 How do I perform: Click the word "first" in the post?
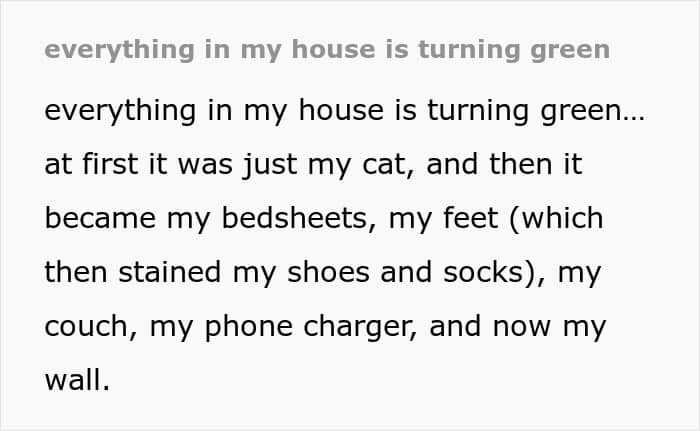(x=110, y=164)
